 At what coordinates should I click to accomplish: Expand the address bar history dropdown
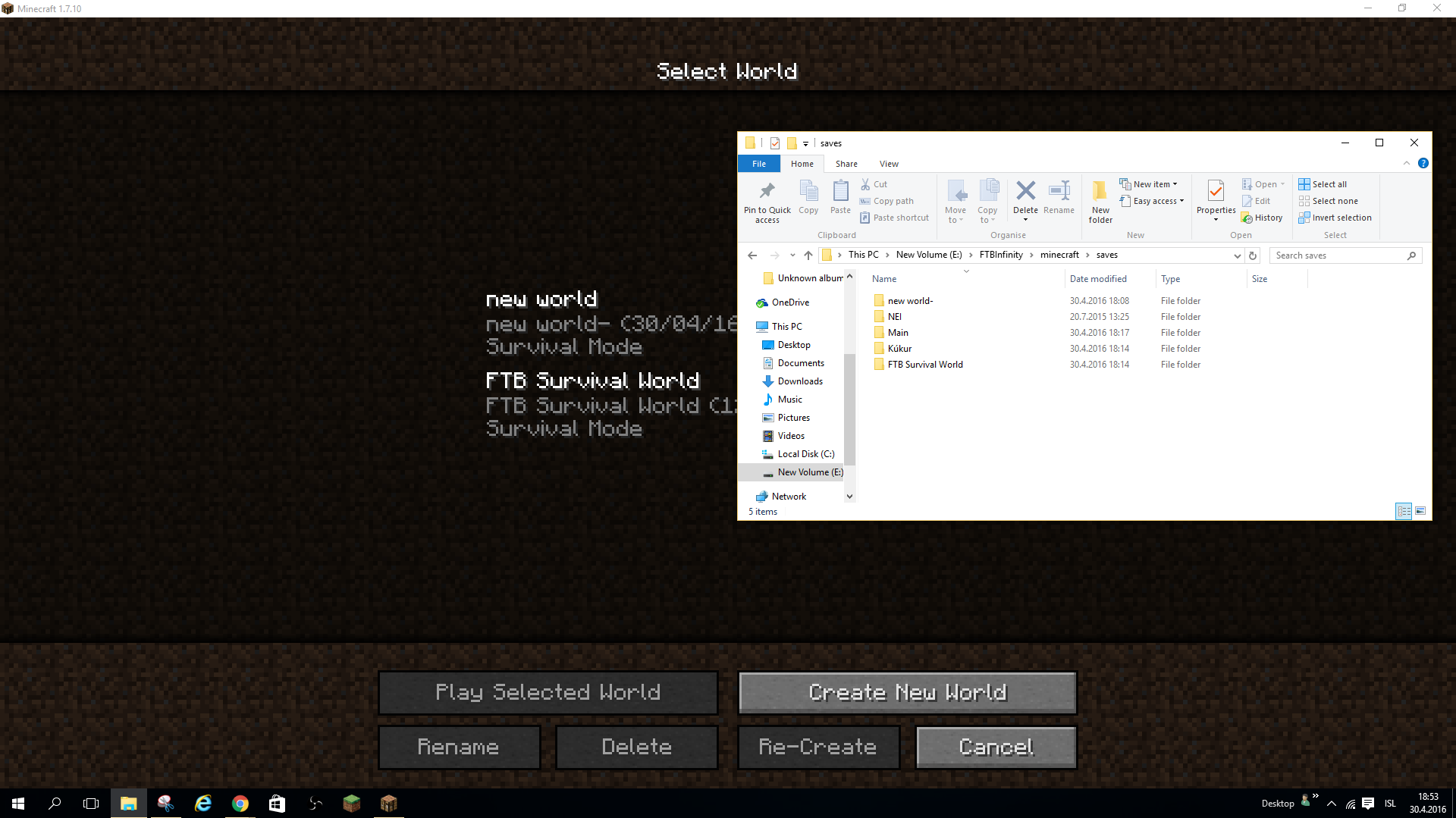click(1238, 255)
